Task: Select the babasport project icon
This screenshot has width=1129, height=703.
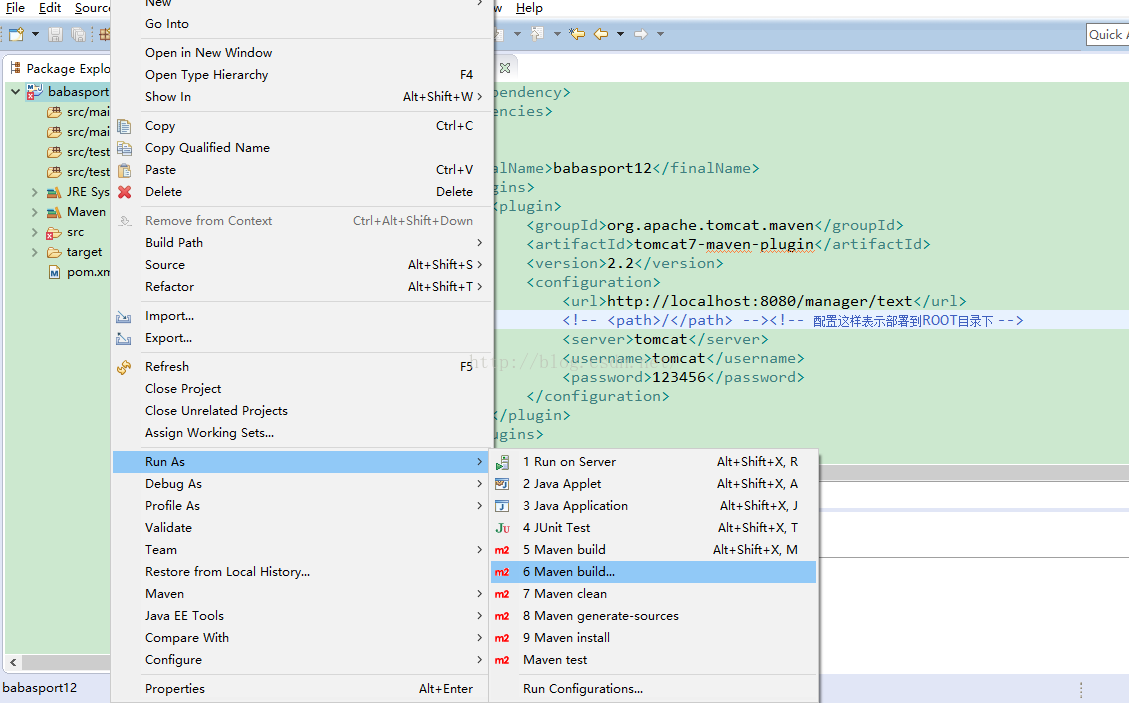Action: point(35,91)
